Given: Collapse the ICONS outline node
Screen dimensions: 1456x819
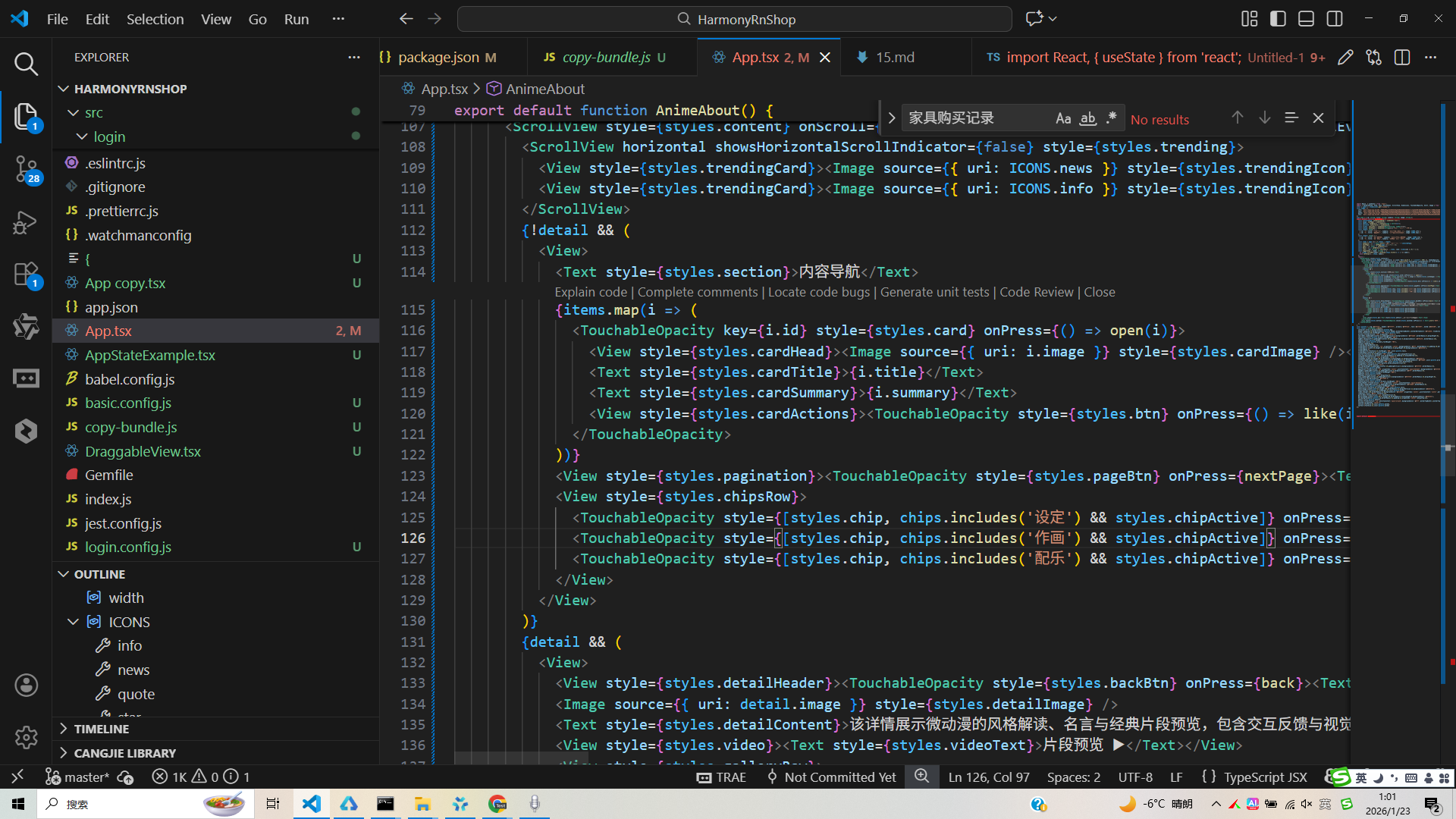Looking at the screenshot, I should 74,622.
